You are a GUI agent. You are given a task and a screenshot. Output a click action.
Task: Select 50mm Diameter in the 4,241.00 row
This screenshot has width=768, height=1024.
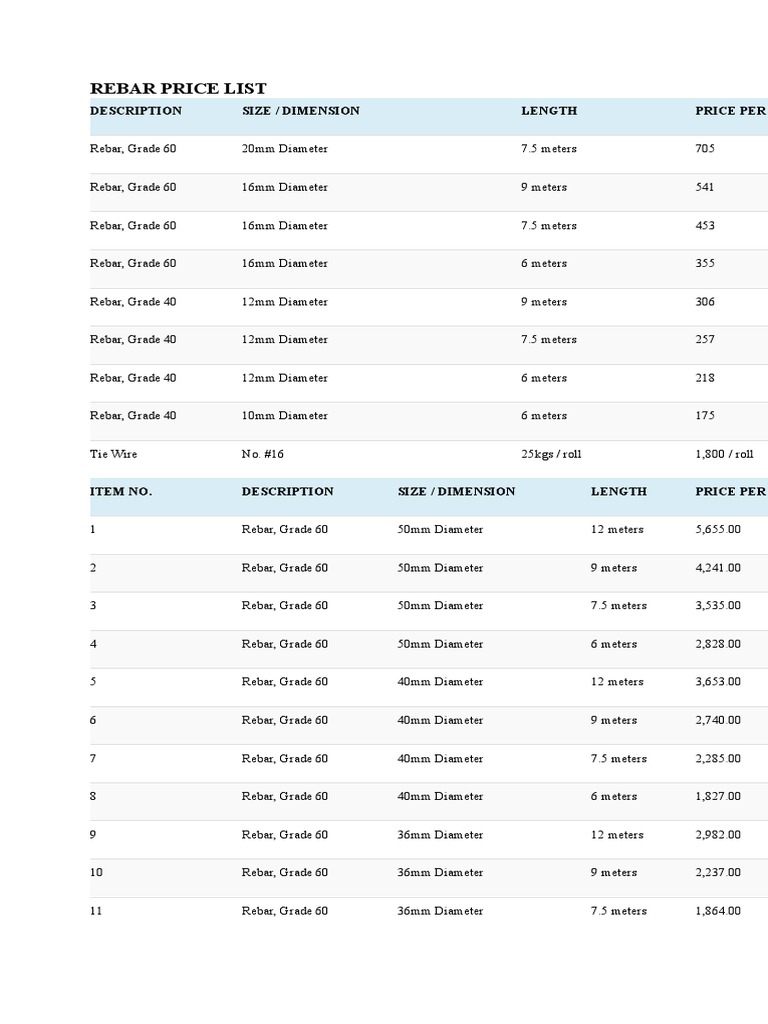pyautogui.click(x=440, y=568)
